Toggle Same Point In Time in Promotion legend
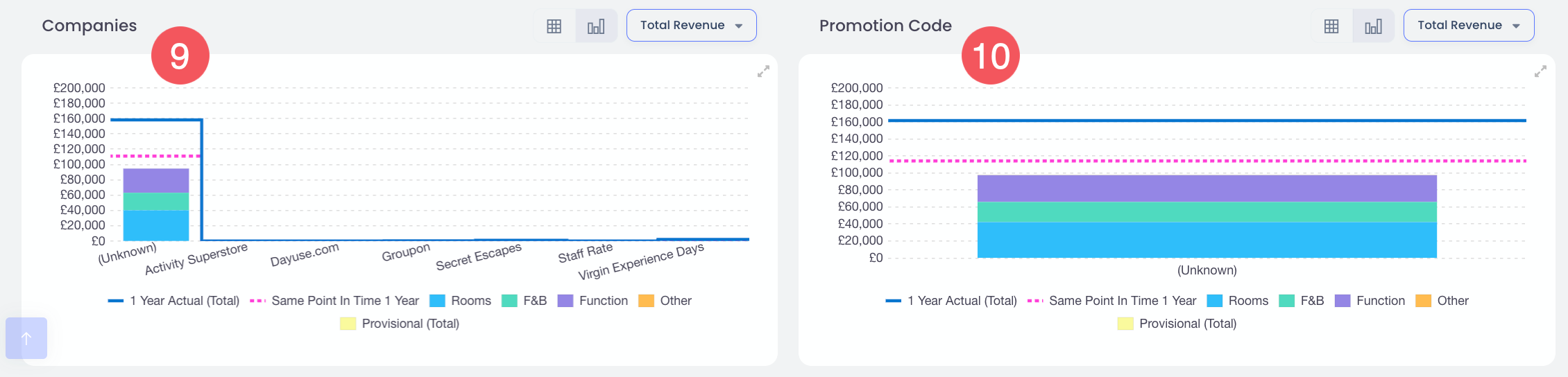This screenshot has width=1568, height=377. (1111, 301)
